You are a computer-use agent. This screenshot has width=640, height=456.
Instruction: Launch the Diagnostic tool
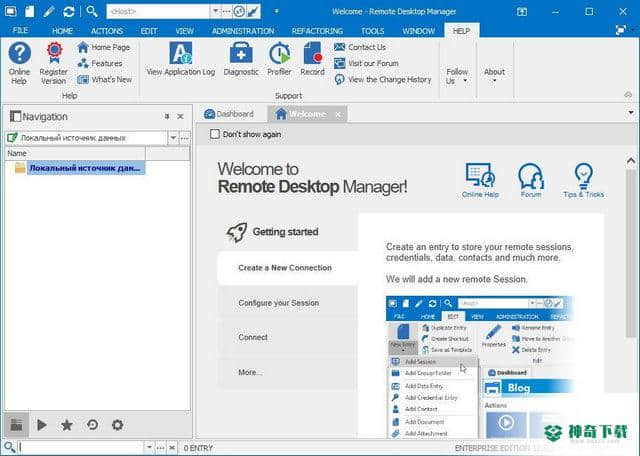point(241,59)
